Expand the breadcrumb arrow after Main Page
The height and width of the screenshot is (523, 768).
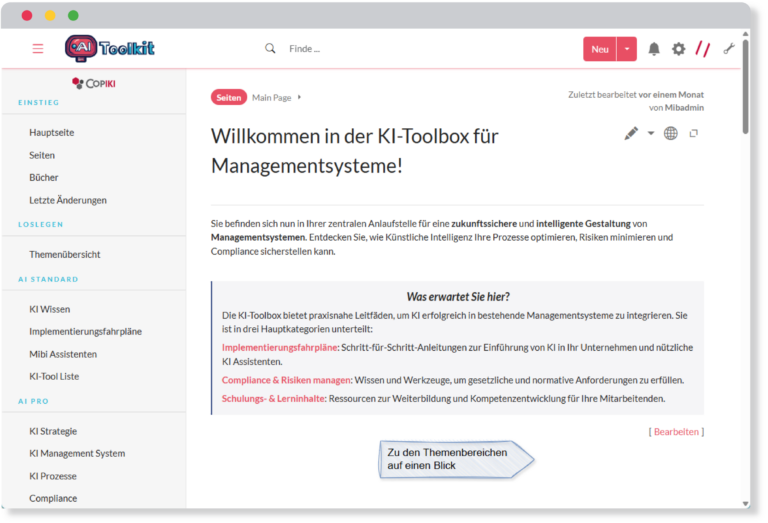[299, 97]
